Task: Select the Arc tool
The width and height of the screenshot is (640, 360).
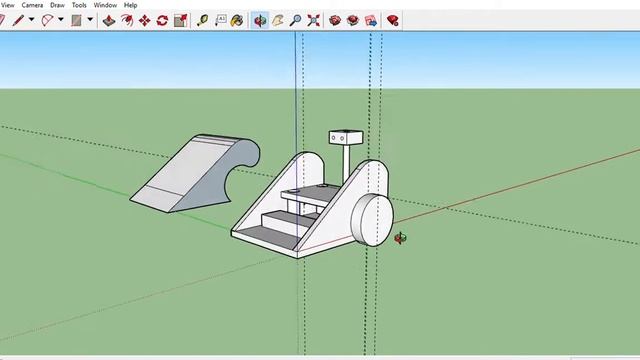Action: click(x=47, y=20)
